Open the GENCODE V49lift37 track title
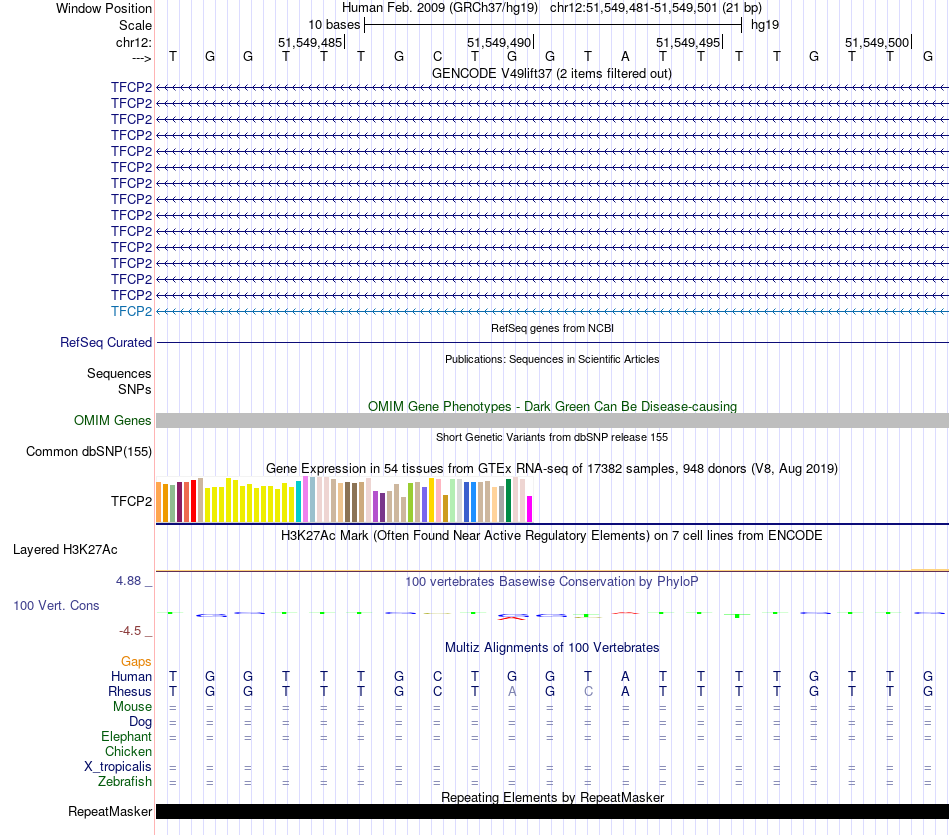The width and height of the screenshot is (950, 835). [x=551, y=73]
